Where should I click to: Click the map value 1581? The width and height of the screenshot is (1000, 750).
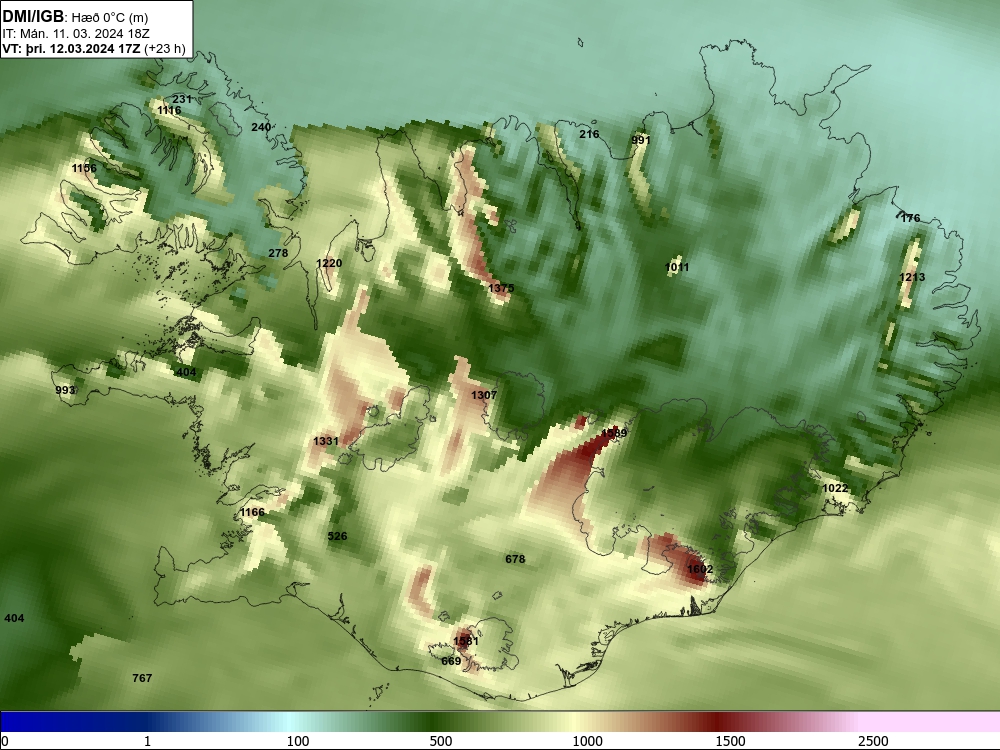[x=466, y=641]
